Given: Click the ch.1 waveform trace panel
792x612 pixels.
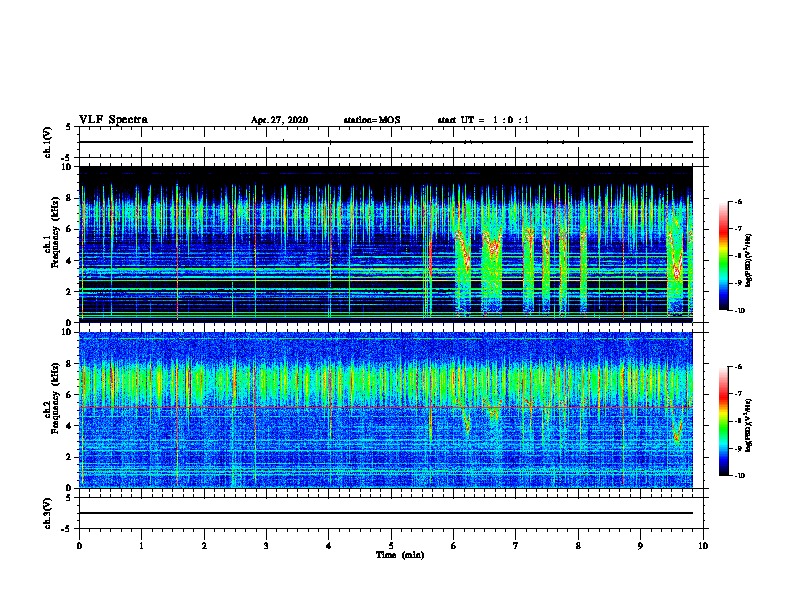Looking at the screenshot, I should (391, 142).
